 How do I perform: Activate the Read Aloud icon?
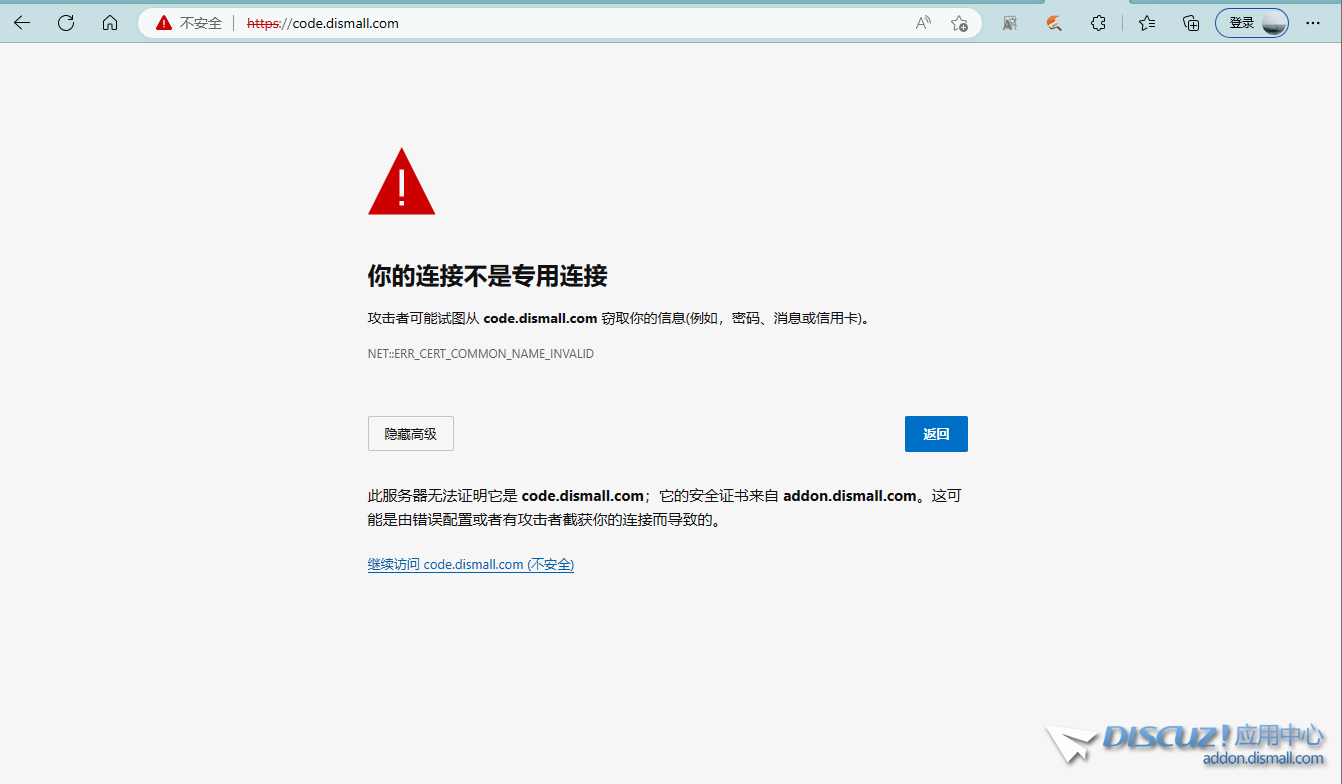[x=923, y=23]
